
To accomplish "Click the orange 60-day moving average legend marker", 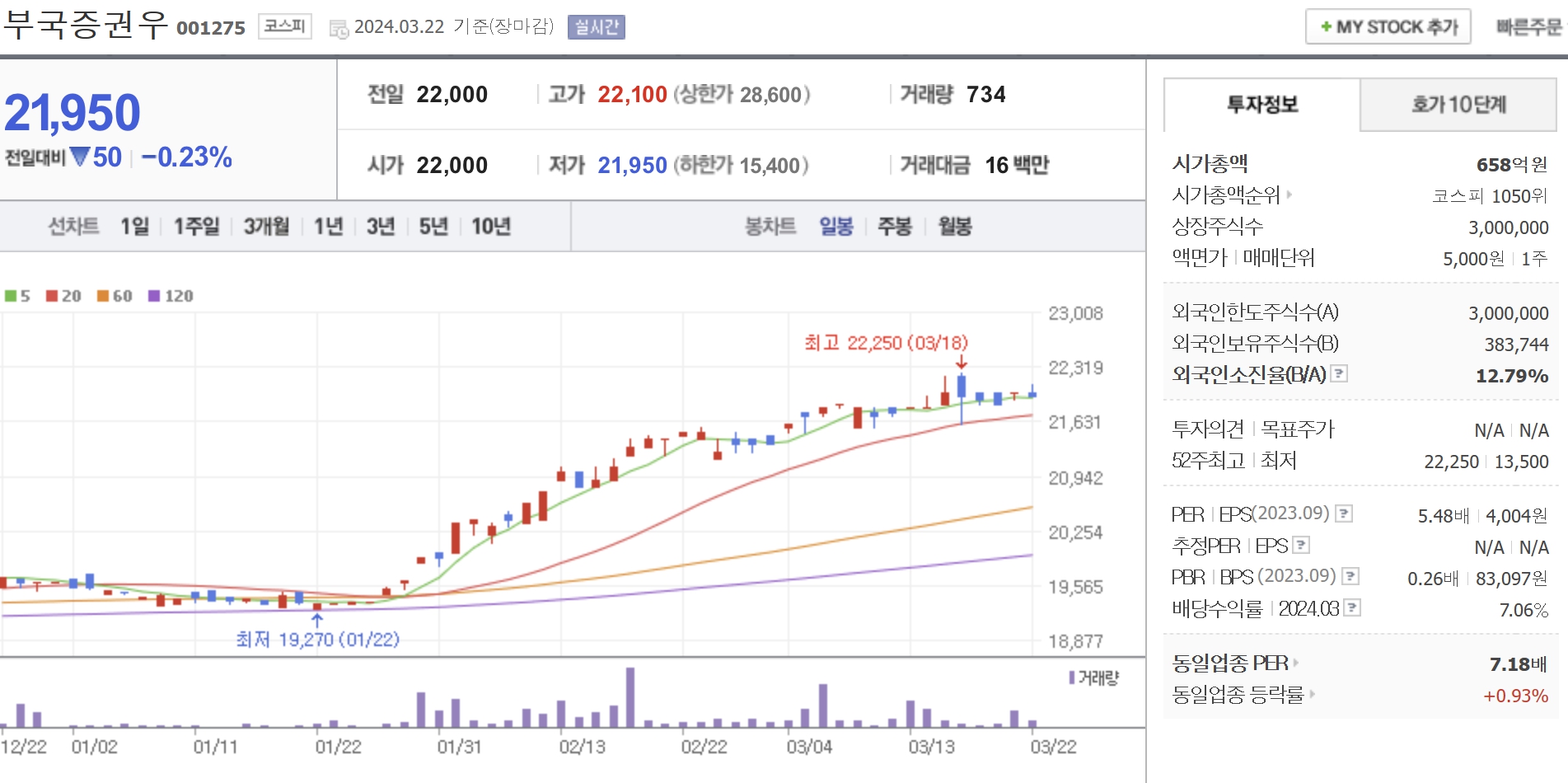I will click(x=103, y=296).
